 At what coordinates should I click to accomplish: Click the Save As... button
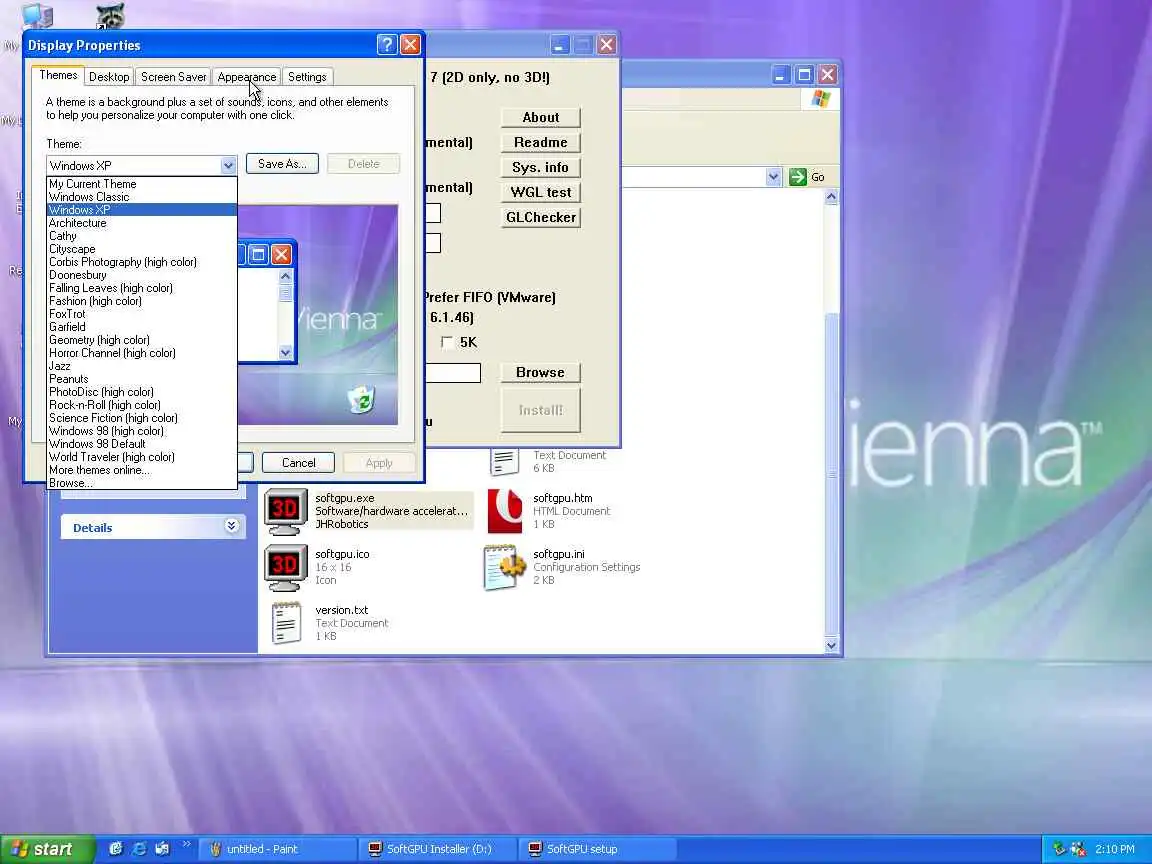point(282,164)
